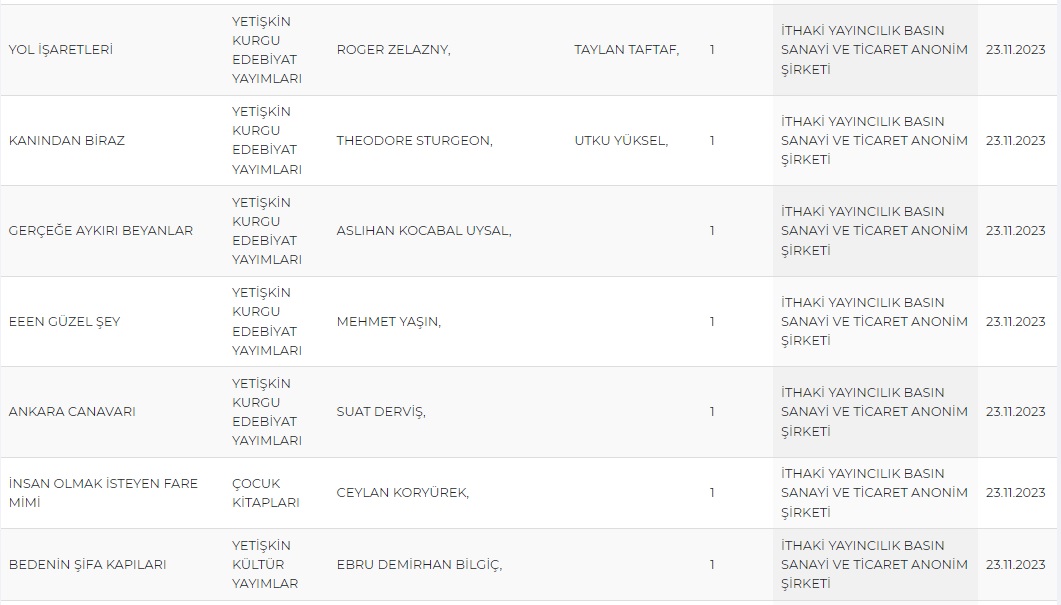Viewport: 1061px width, 605px height.
Task: Click the "BEDENİN ŞİFA KAPILARI" title
Action: click(x=87, y=564)
